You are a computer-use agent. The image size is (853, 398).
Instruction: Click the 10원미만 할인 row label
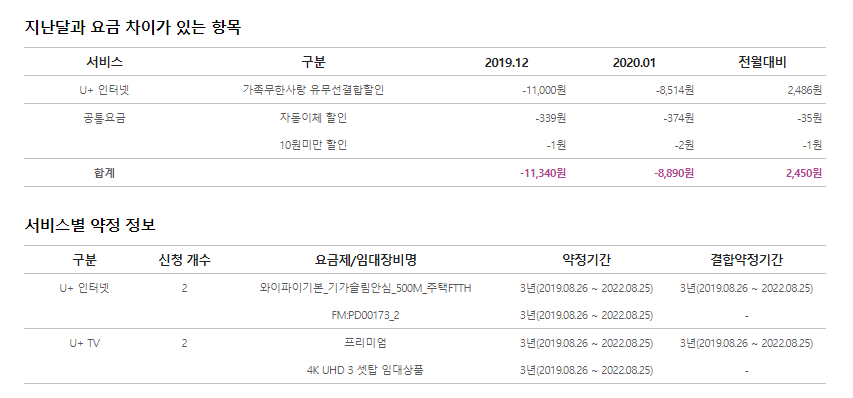[x=313, y=145]
